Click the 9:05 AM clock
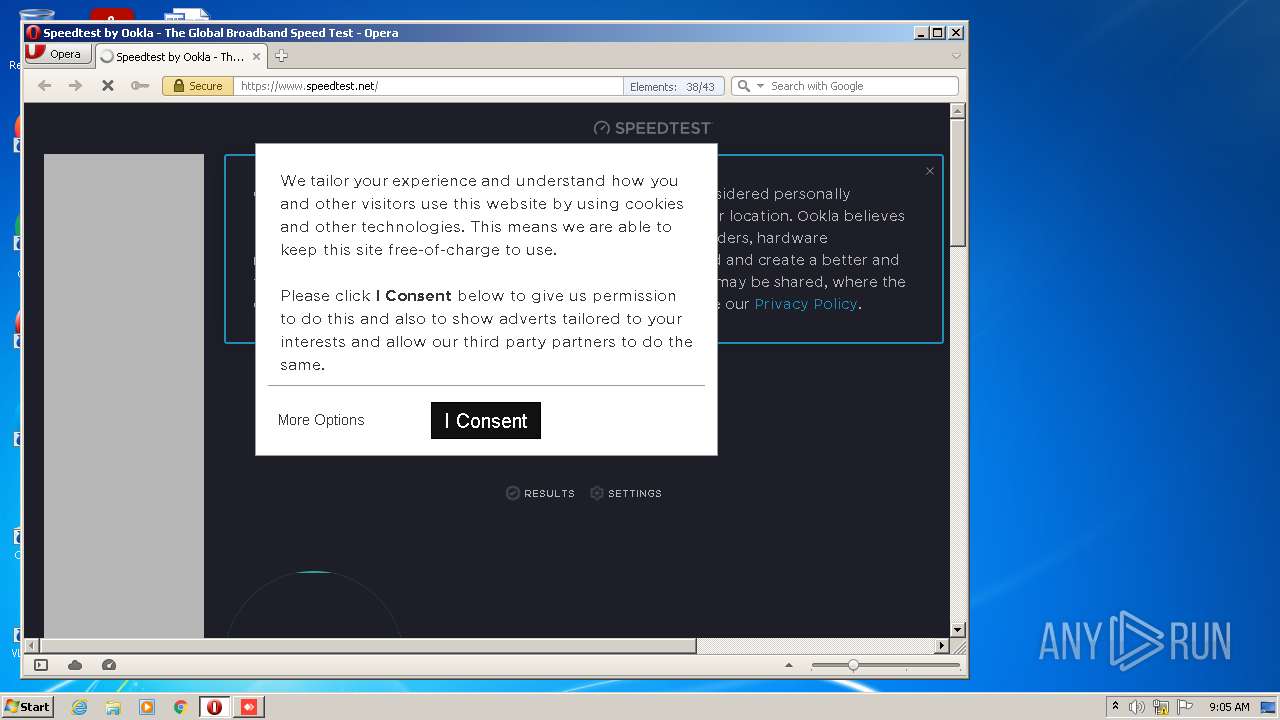This screenshot has height=720, width=1280. coord(1229,707)
